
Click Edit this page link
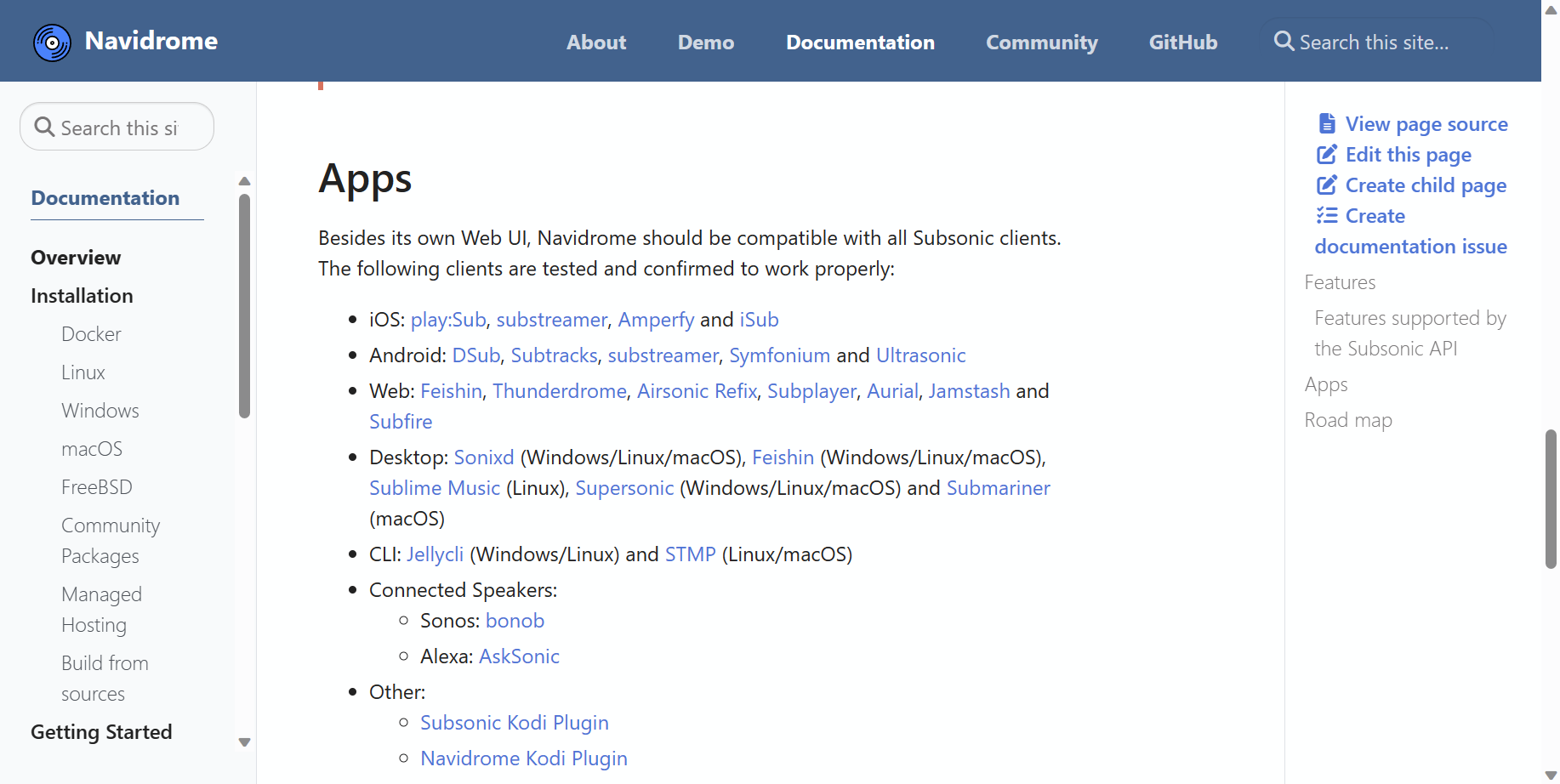coord(1409,155)
